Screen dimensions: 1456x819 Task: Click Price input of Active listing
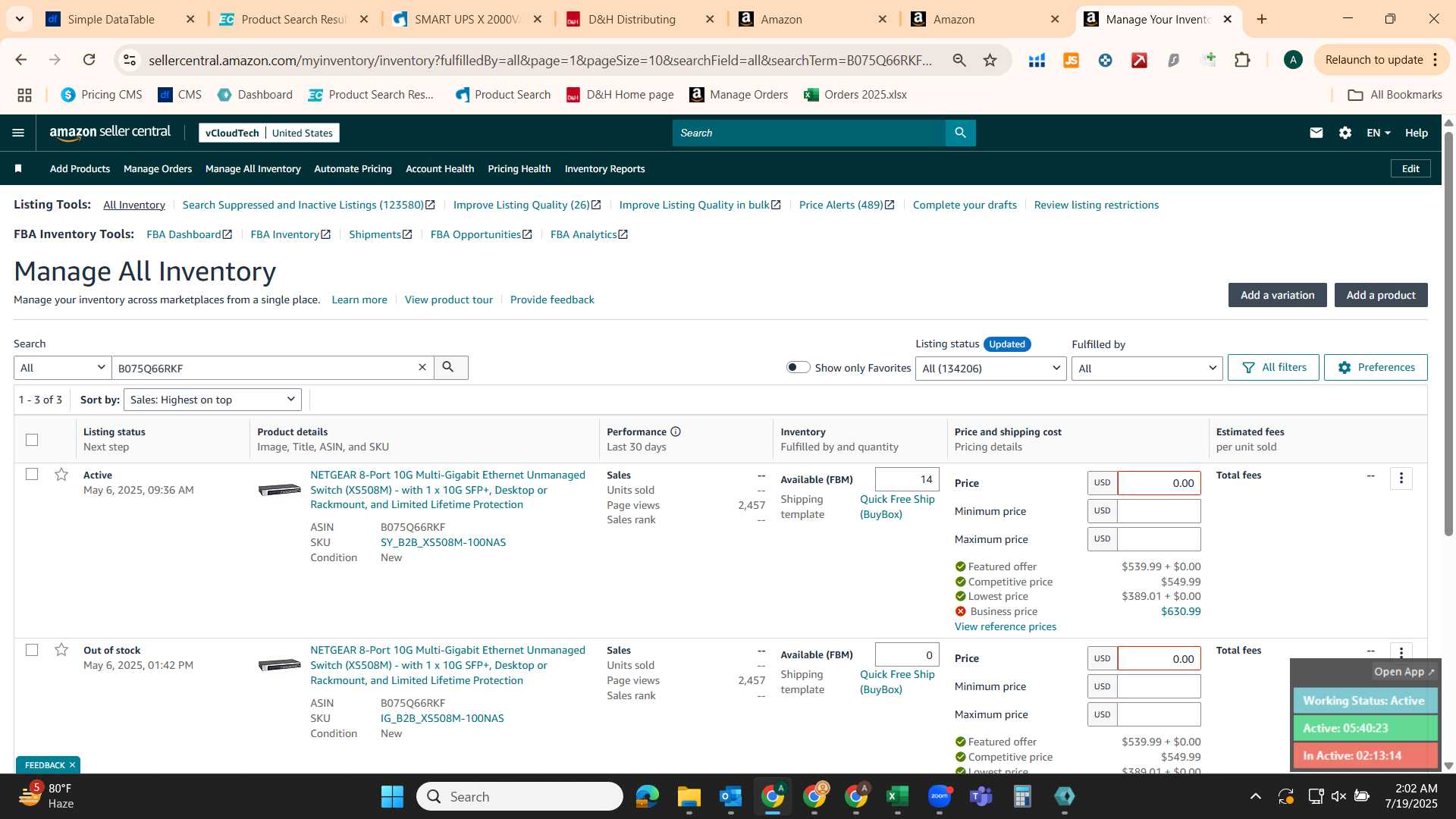coord(1159,483)
